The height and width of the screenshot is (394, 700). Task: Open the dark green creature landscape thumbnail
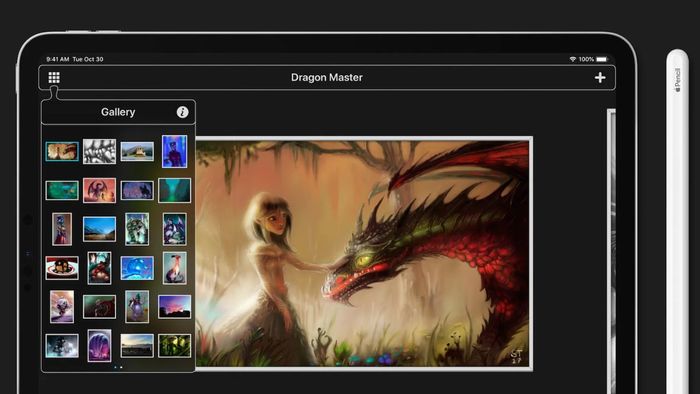100,307
